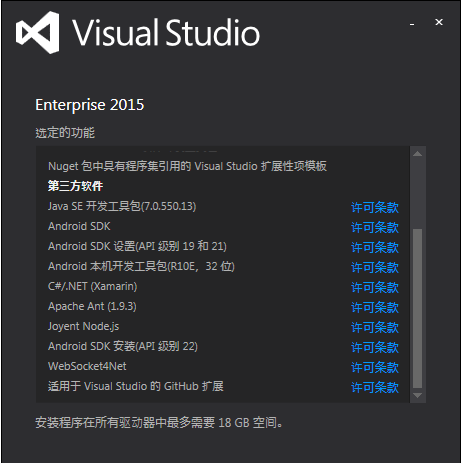Screen dimensions: 461x463
Task: Select the Nuget 包 Visual Studio 扩展性项模板 row
Action: pos(187,166)
